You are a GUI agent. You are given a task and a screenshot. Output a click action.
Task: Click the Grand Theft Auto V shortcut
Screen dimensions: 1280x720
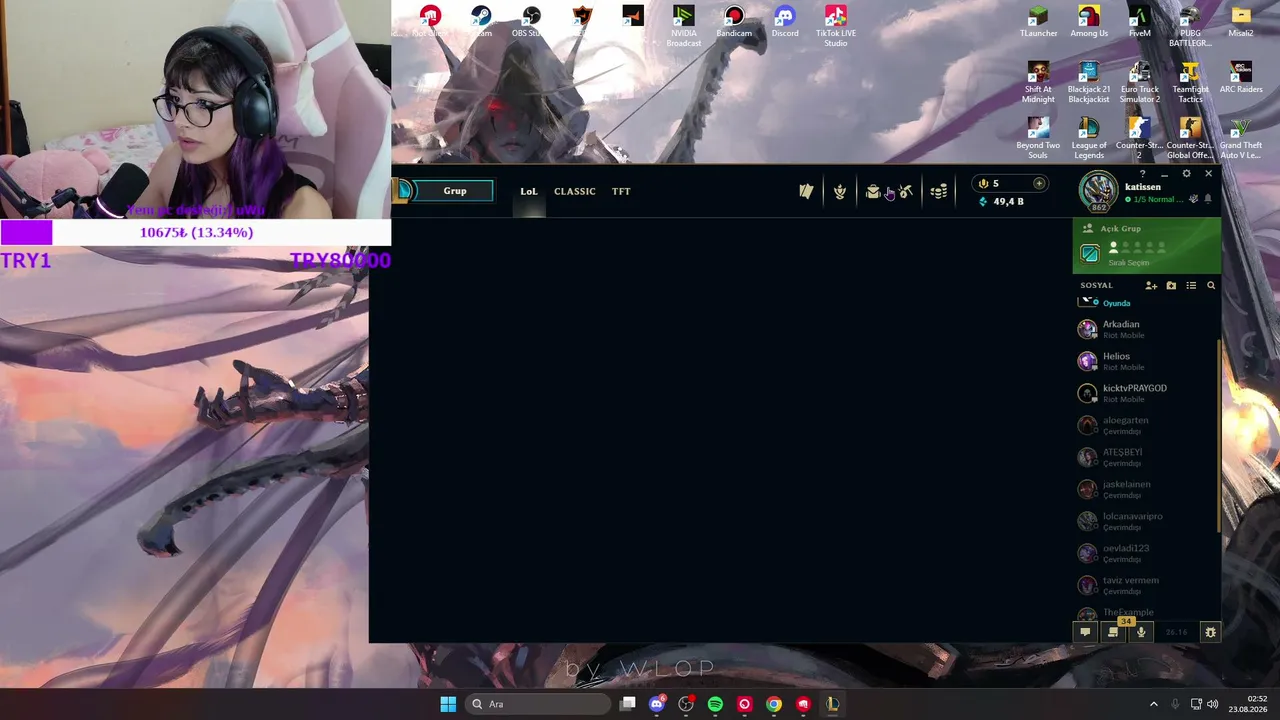pyautogui.click(x=1241, y=139)
